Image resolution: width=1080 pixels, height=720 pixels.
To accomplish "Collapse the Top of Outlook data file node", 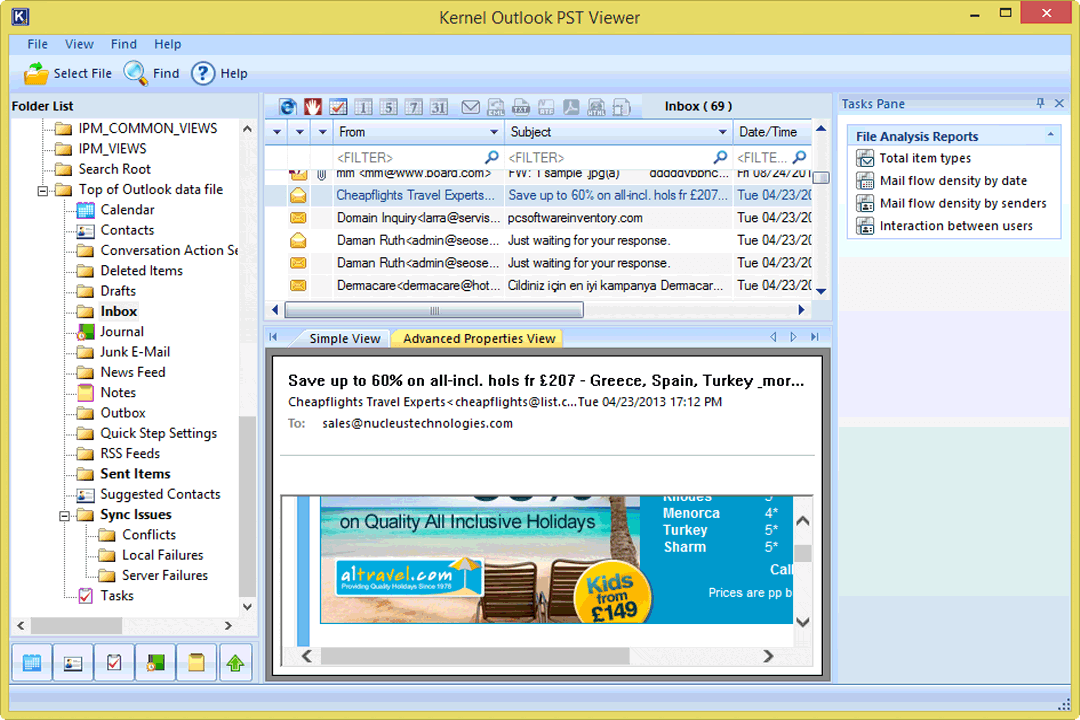I will click(x=43, y=191).
